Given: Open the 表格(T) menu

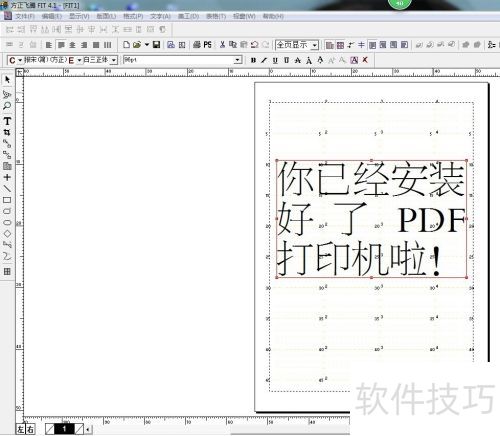Looking at the screenshot, I should coord(216,16).
